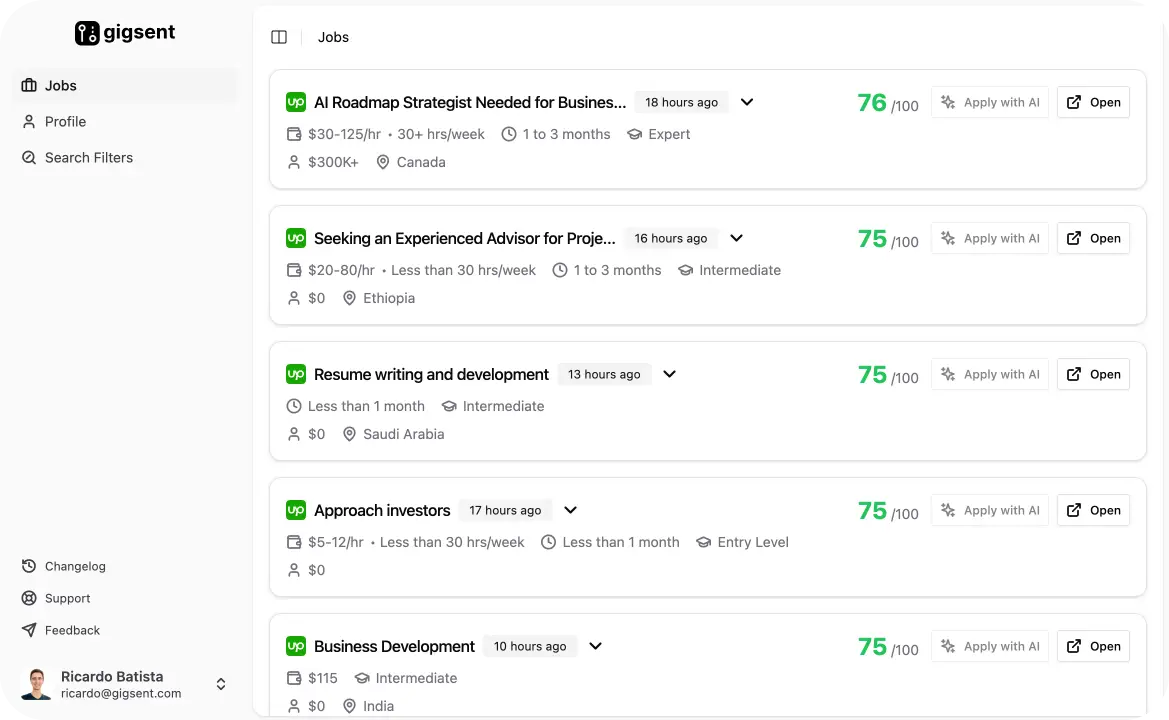Apply with AI to Business Development job
Screen dimensions: 1169x720
pyautogui.click(x=989, y=646)
